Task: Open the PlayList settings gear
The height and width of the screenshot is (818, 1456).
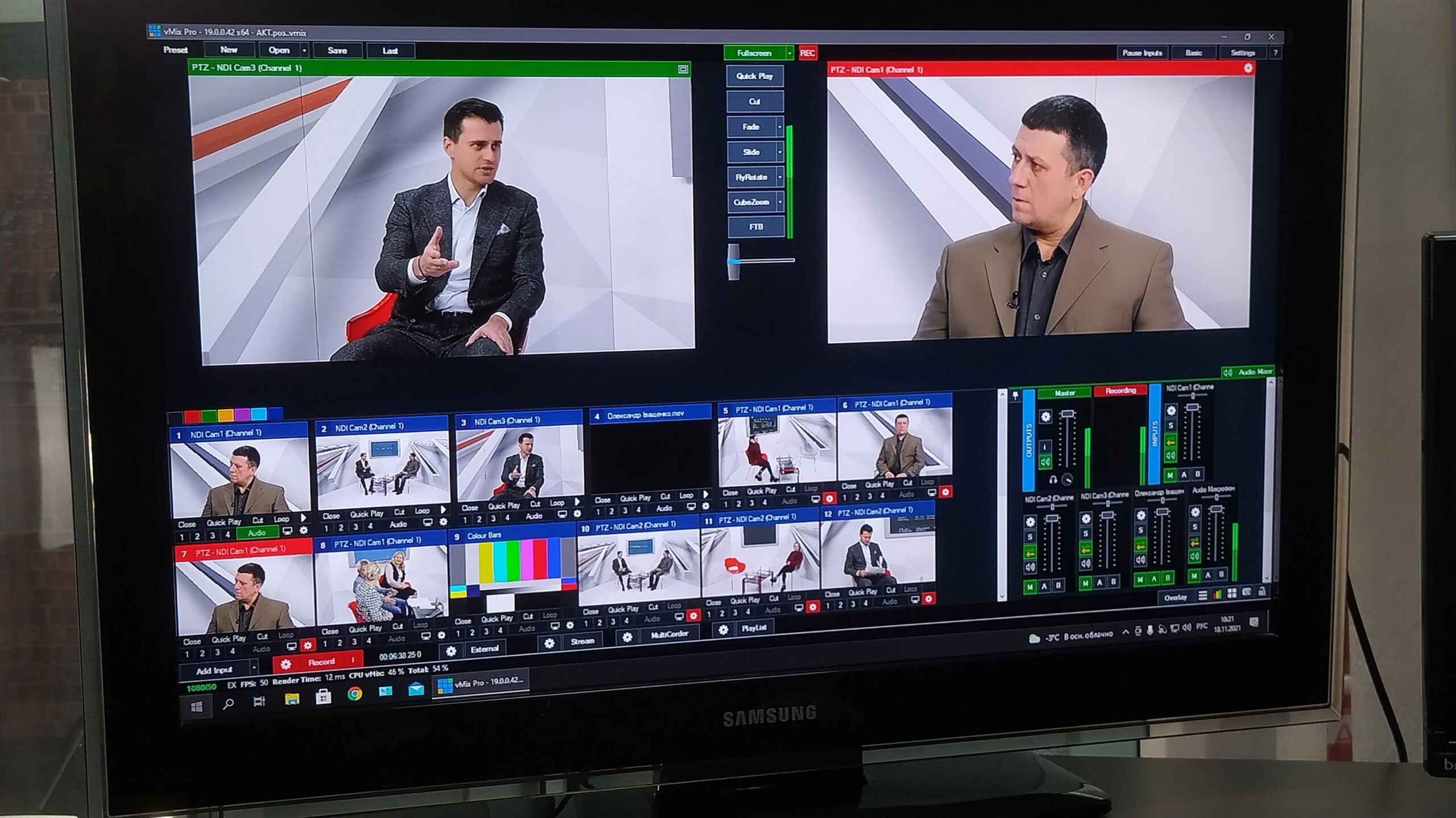Action: (x=723, y=630)
